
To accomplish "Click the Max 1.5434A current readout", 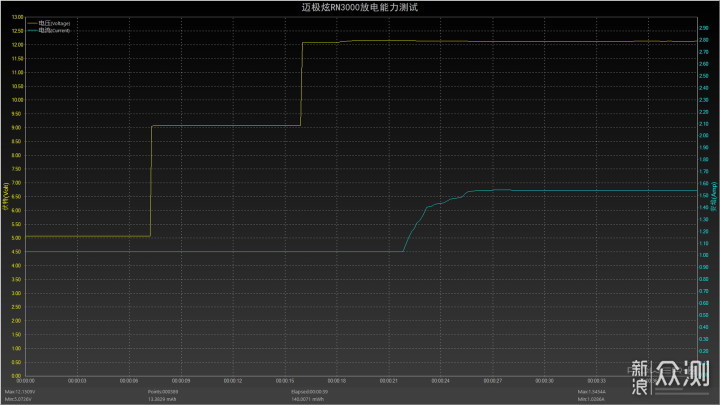I will click(x=591, y=392).
